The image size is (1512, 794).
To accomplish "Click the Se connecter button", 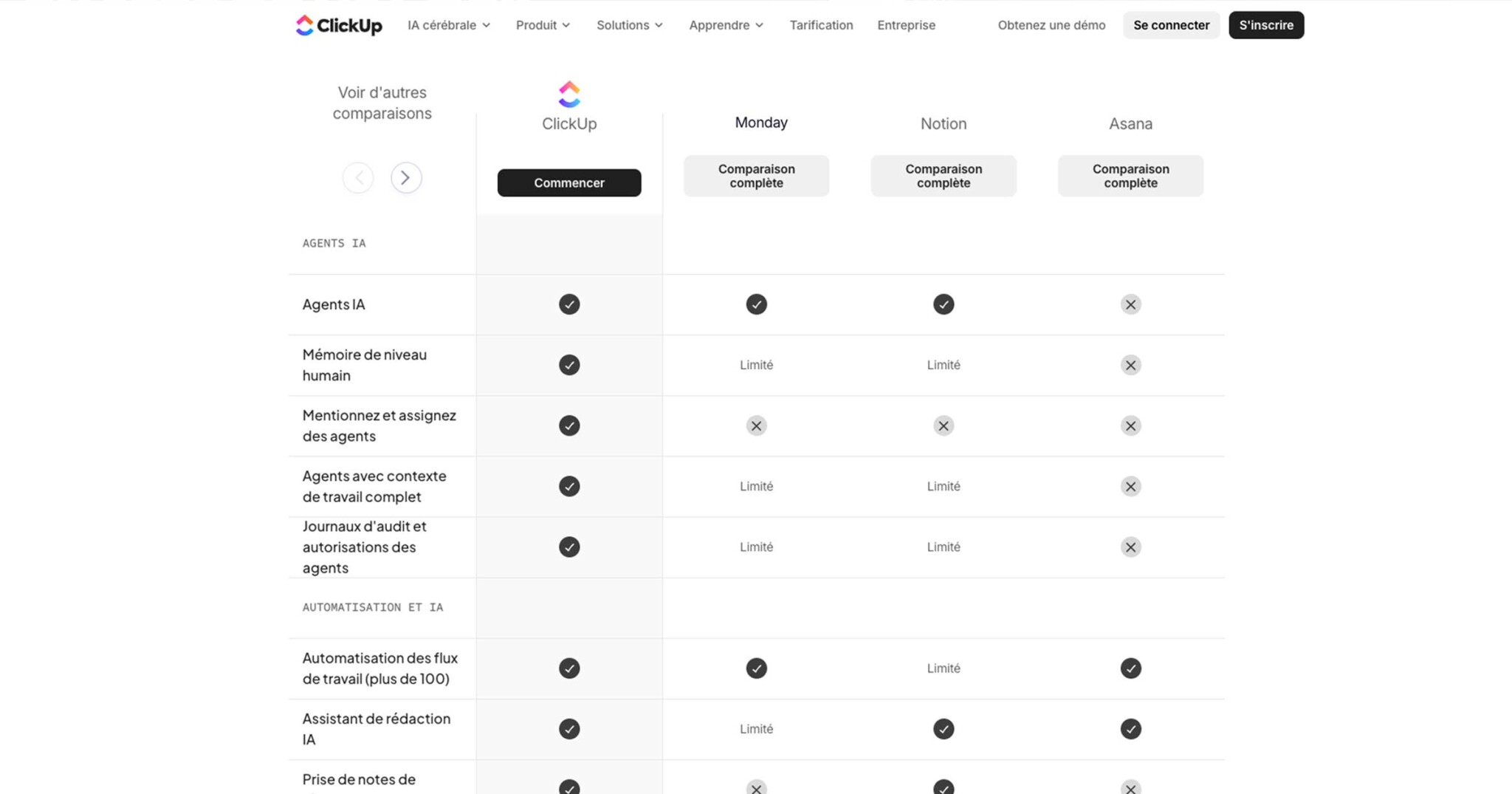I will click(1171, 25).
